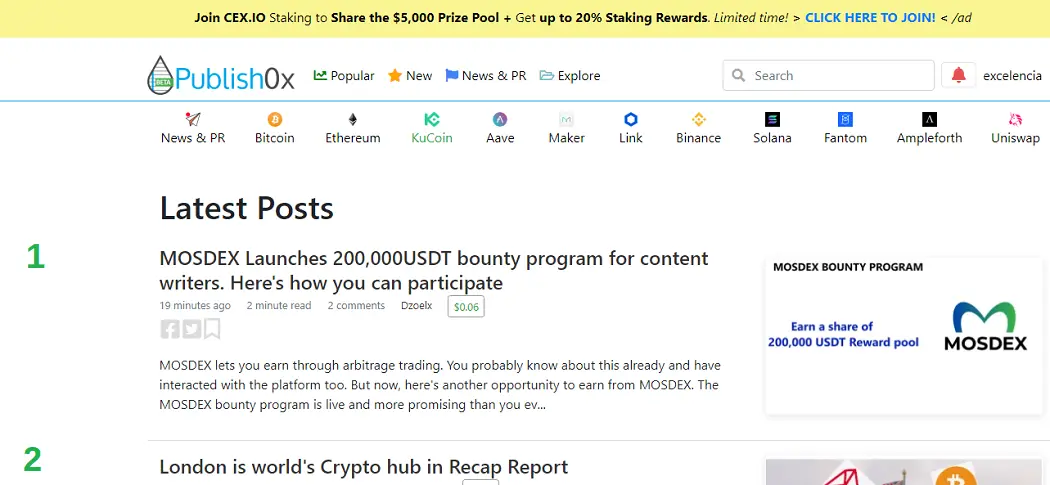1050x485 pixels.
Task: Click the KuCoin category icon
Action: 432,119
